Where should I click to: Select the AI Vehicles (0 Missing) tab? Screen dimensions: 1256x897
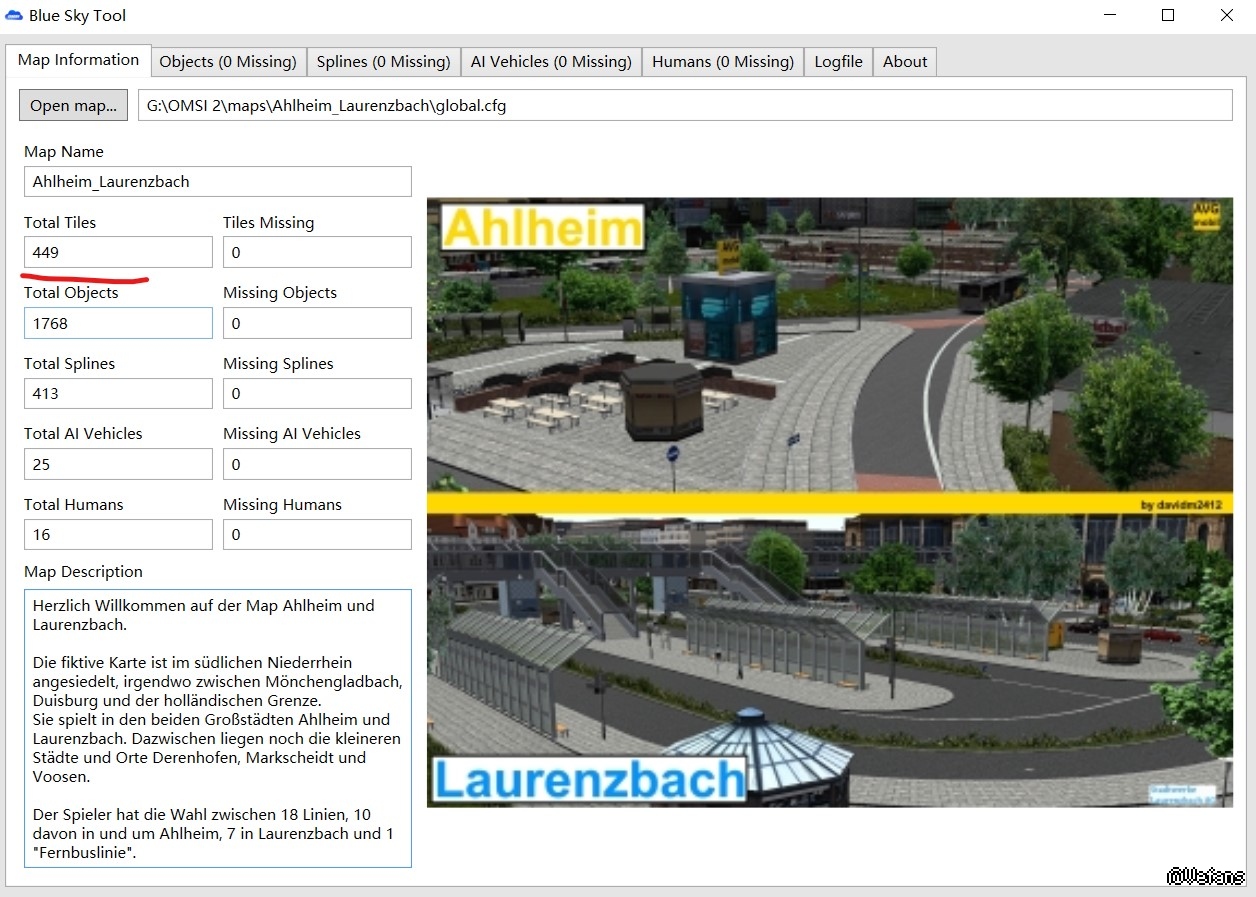tap(551, 62)
